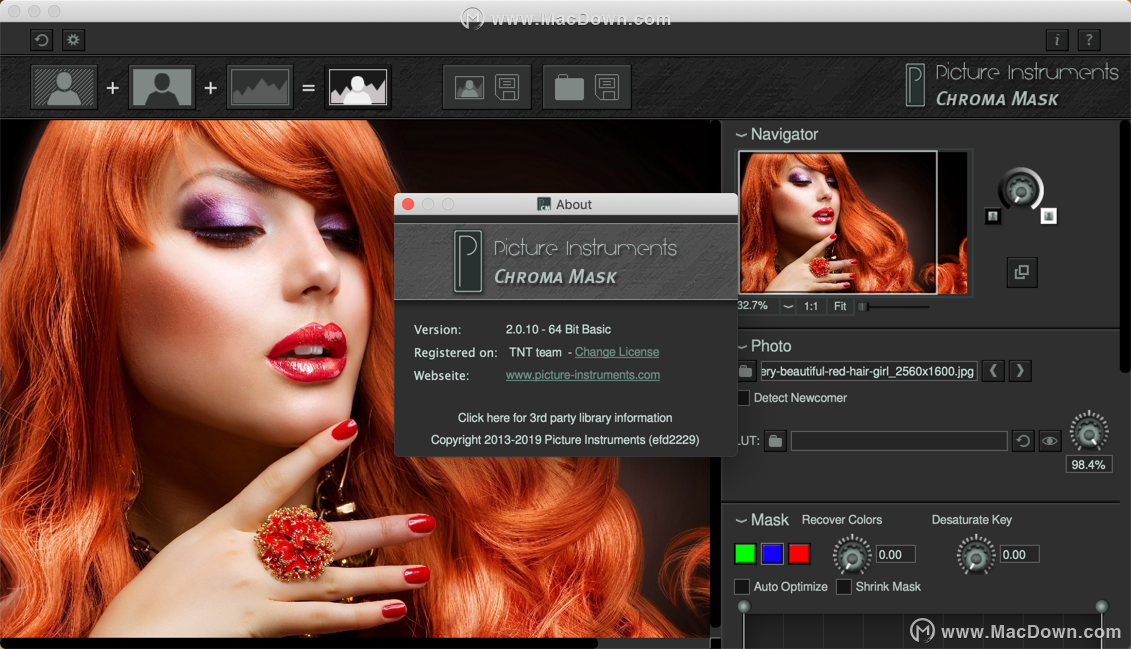
Task: Set zoom to 1:1
Action: [811, 306]
